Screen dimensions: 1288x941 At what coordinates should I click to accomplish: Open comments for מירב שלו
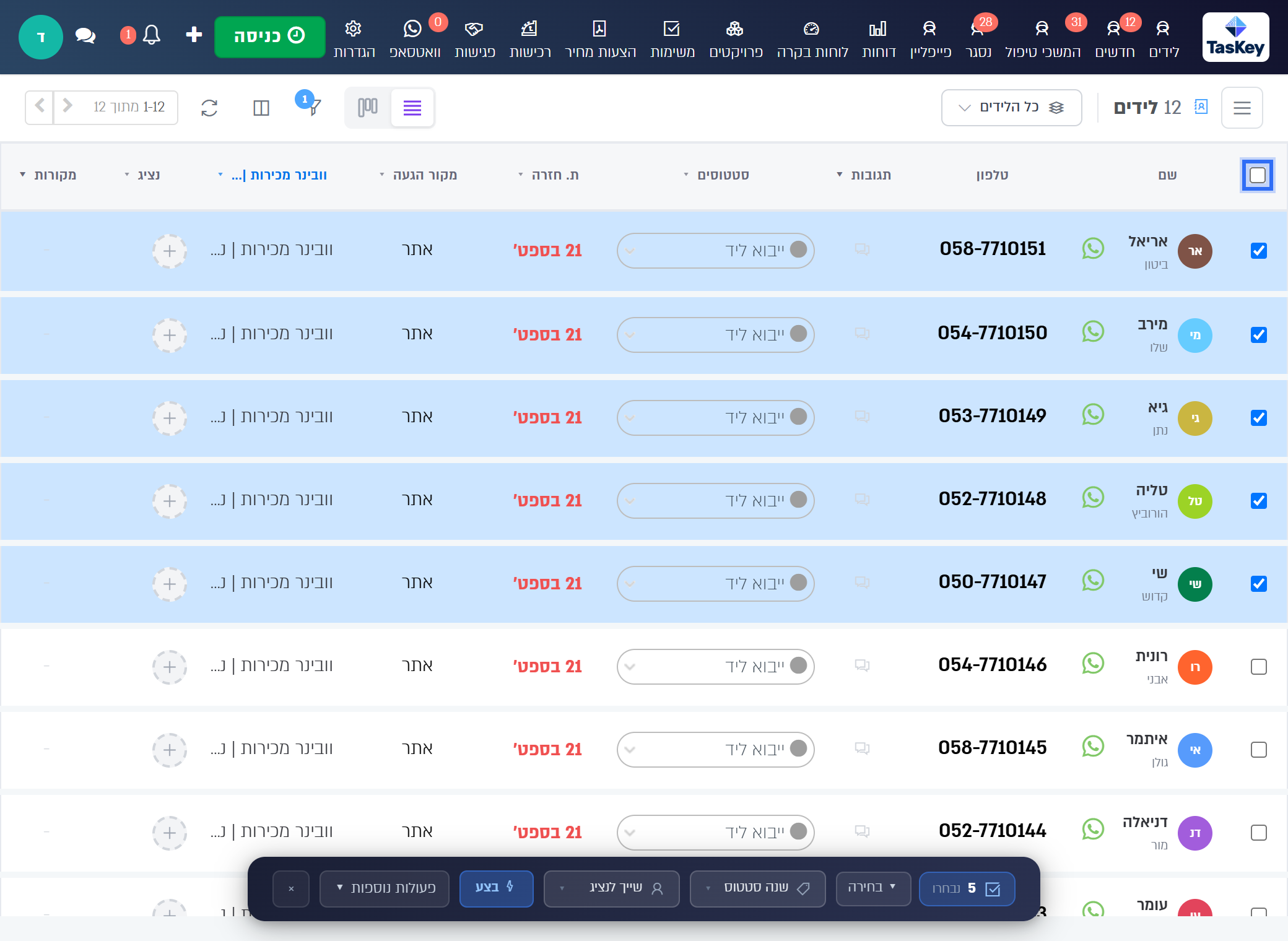tap(862, 334)
